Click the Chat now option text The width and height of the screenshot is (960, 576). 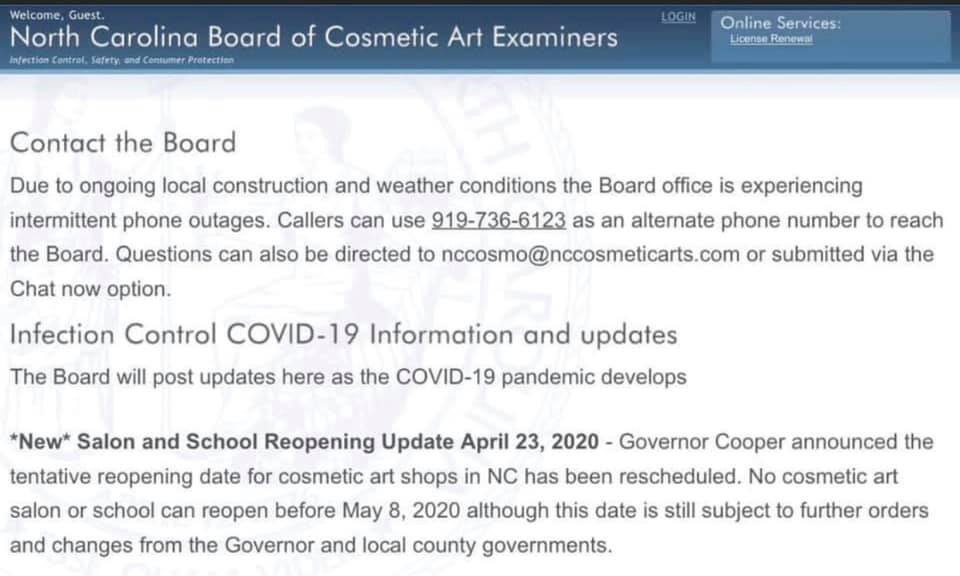pos(90,288)
